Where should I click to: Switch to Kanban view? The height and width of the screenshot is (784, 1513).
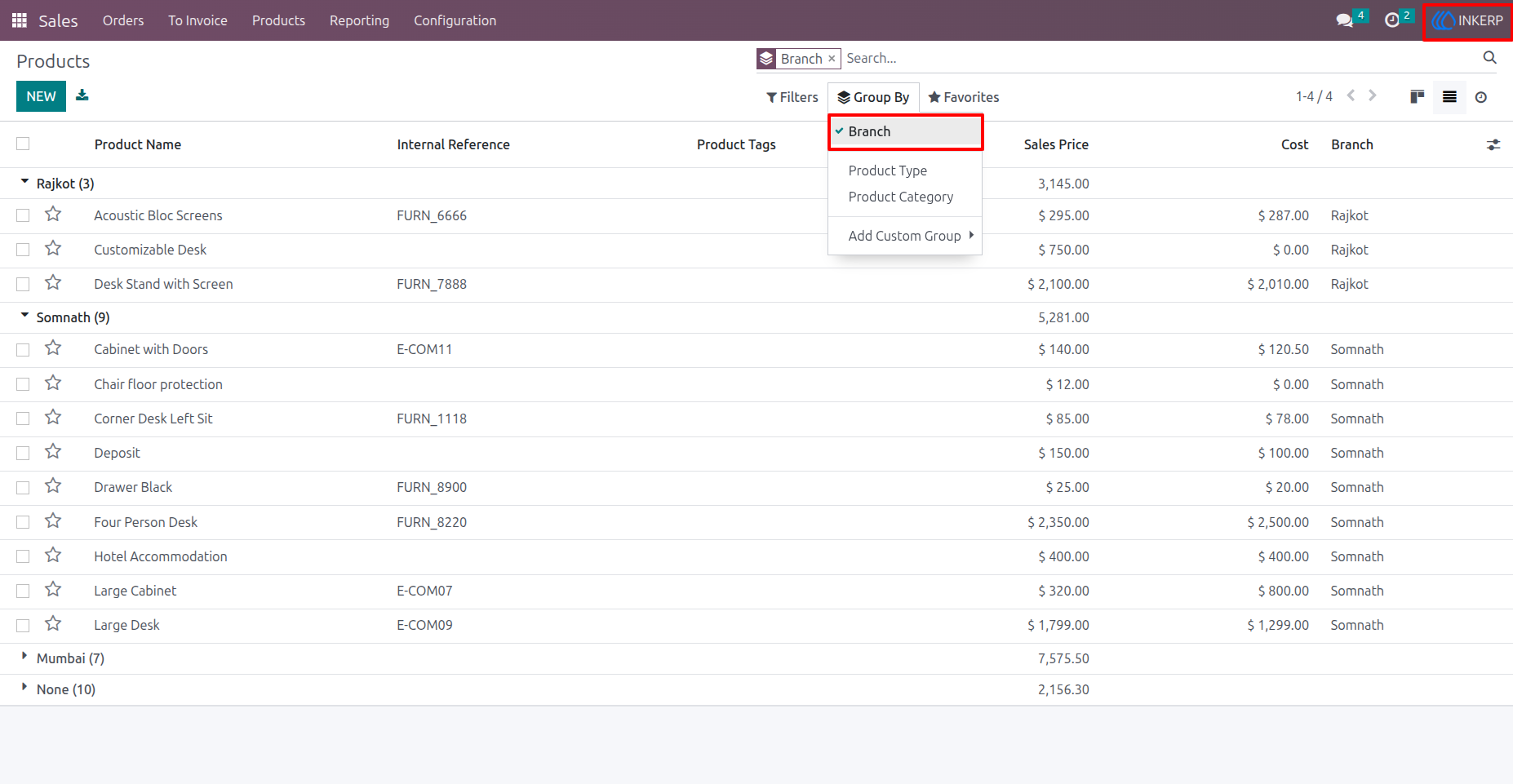click(x=1417, y=97)
